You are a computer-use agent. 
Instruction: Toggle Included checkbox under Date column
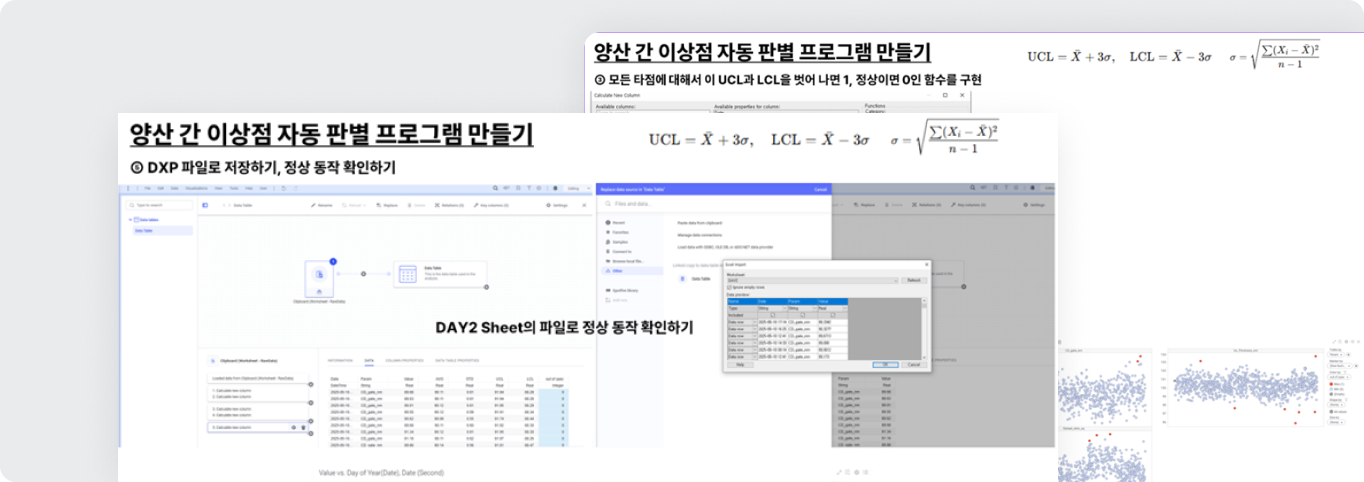click(x=772, y=314)
